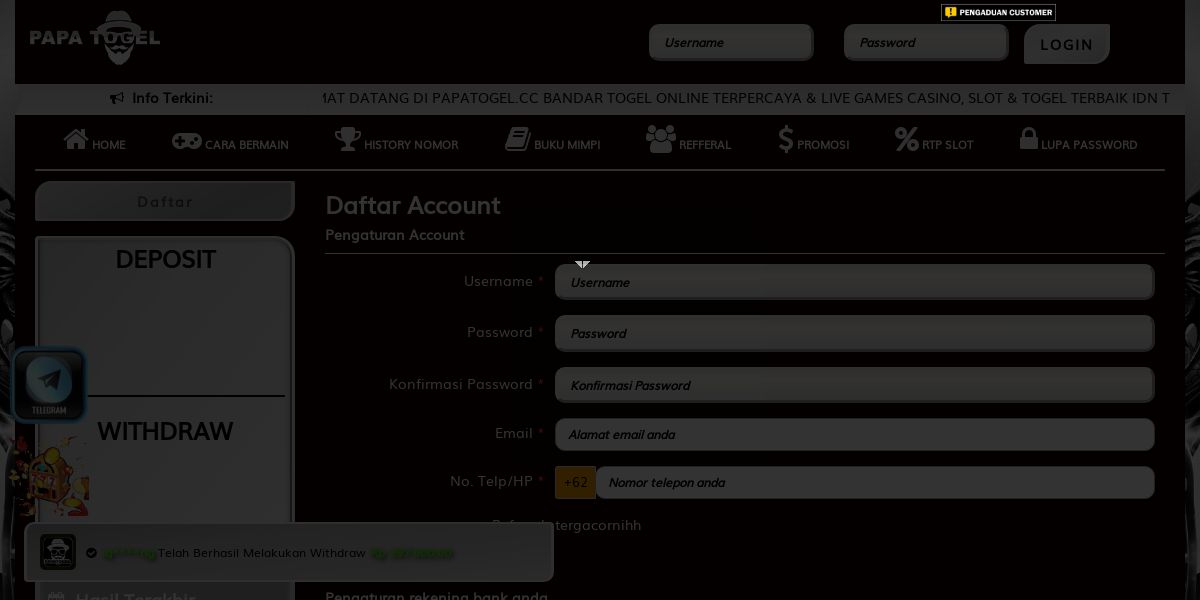Click the Pengaturan Account subheading
Image resolution: width=1200 pixels, height=600 pixels.
pos(395,235)
